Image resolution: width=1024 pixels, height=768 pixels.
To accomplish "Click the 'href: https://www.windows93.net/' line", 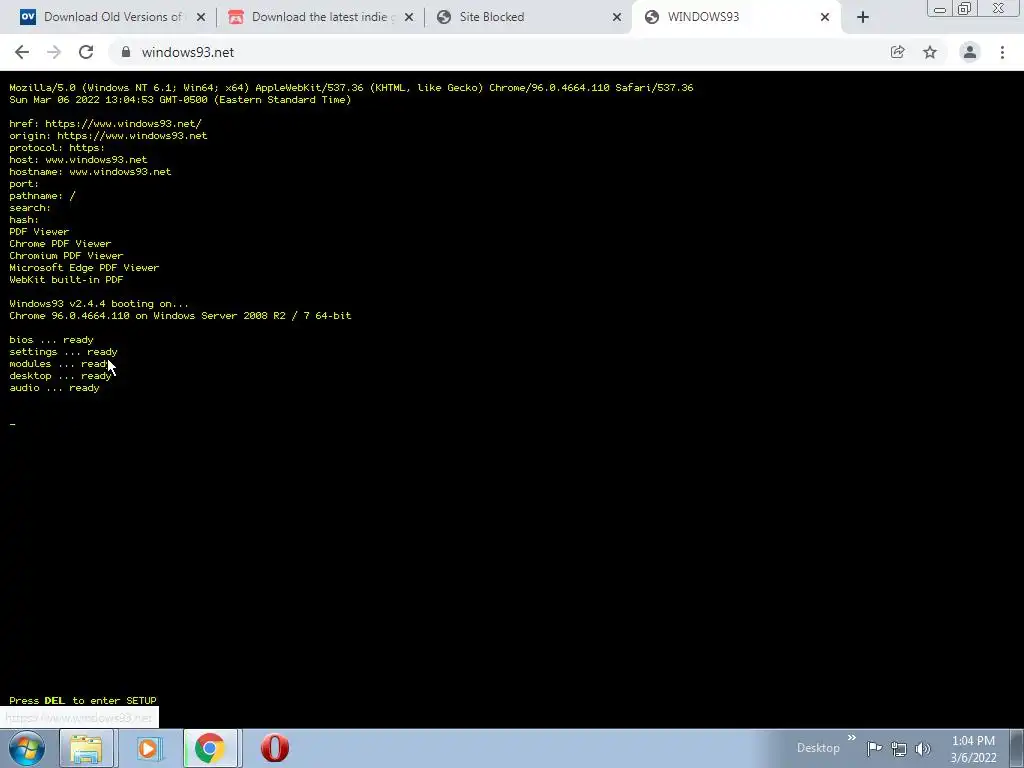I will [105, 123].
